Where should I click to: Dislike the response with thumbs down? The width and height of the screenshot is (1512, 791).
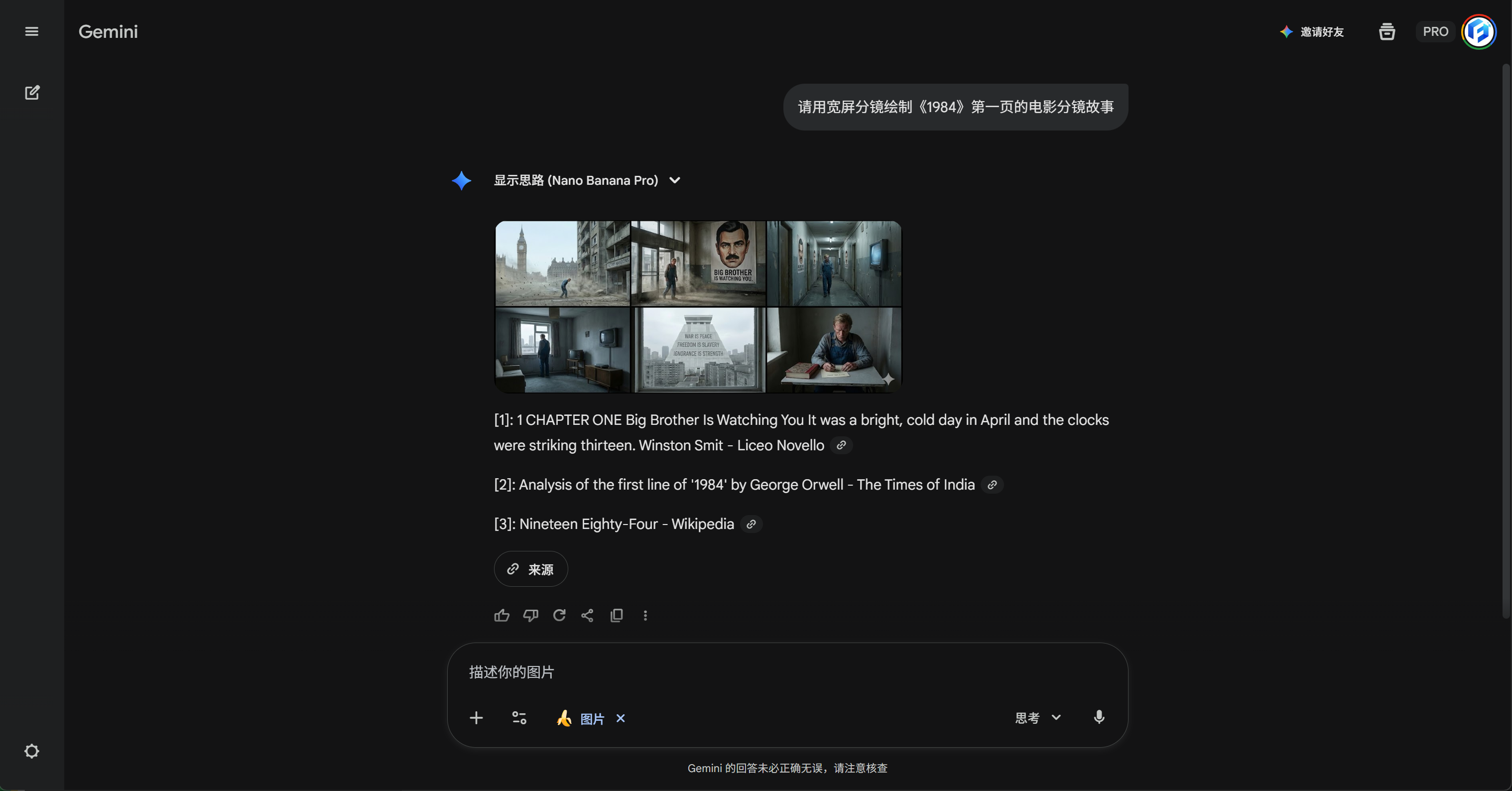(x=530, y=616)
